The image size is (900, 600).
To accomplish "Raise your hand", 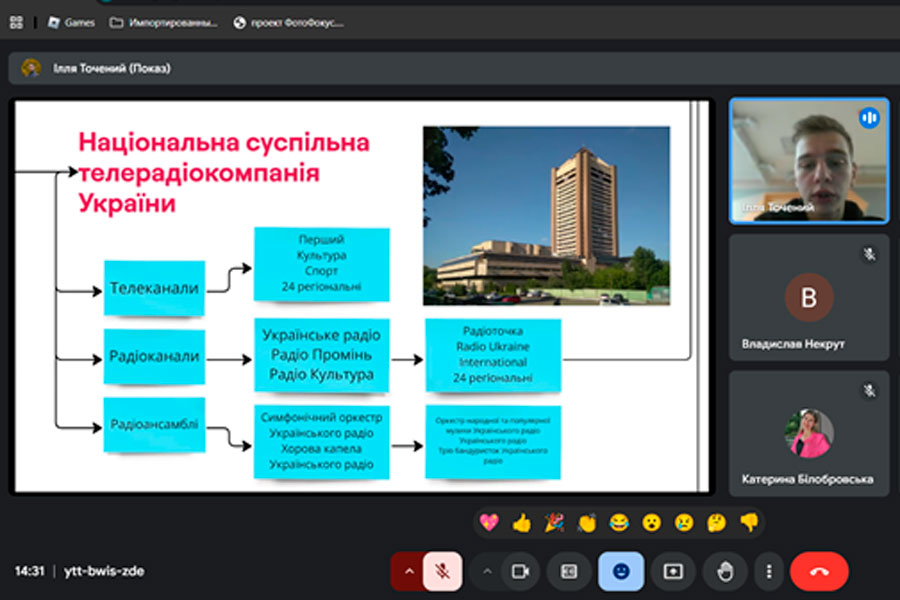I will click(724, 571).
